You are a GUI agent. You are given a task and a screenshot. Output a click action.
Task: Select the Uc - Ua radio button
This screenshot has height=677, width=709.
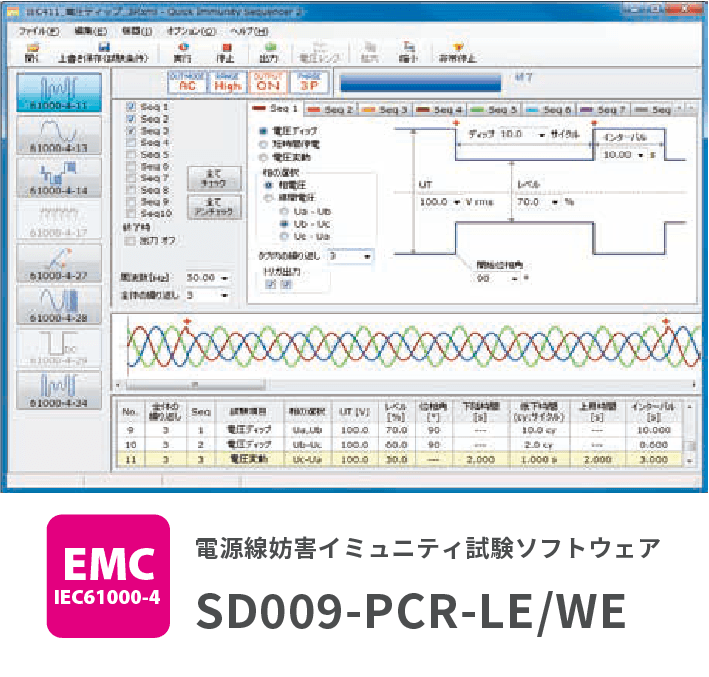(284, 237)
